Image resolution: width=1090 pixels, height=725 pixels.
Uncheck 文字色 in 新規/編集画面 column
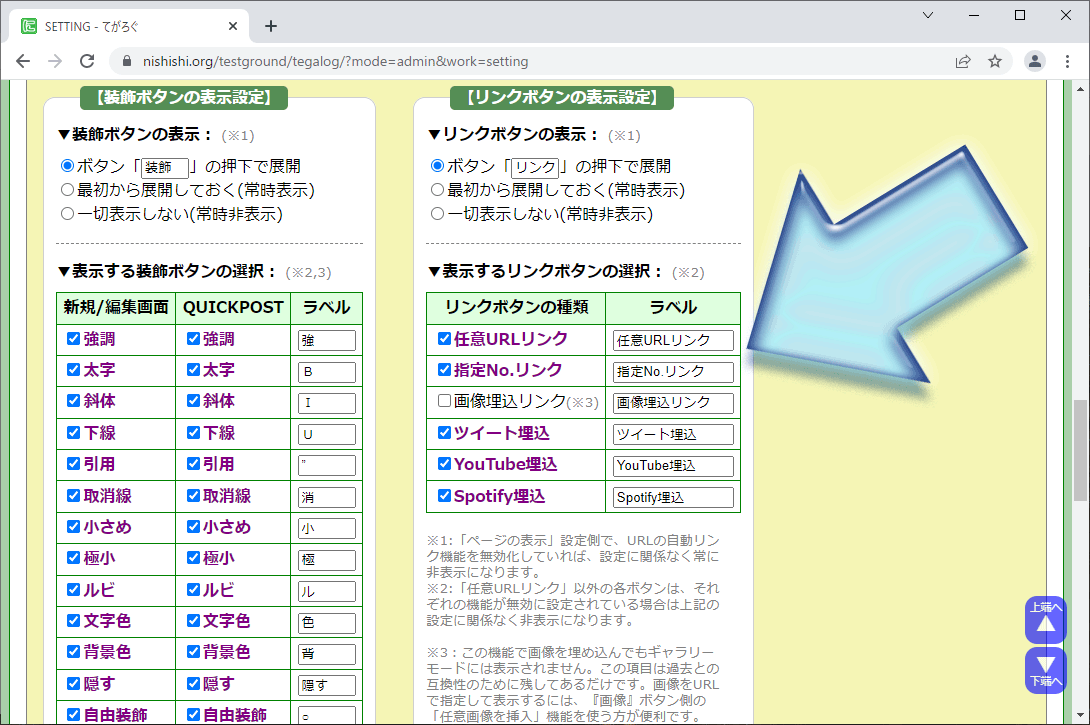pyautogui.click(x=73, y=620)
